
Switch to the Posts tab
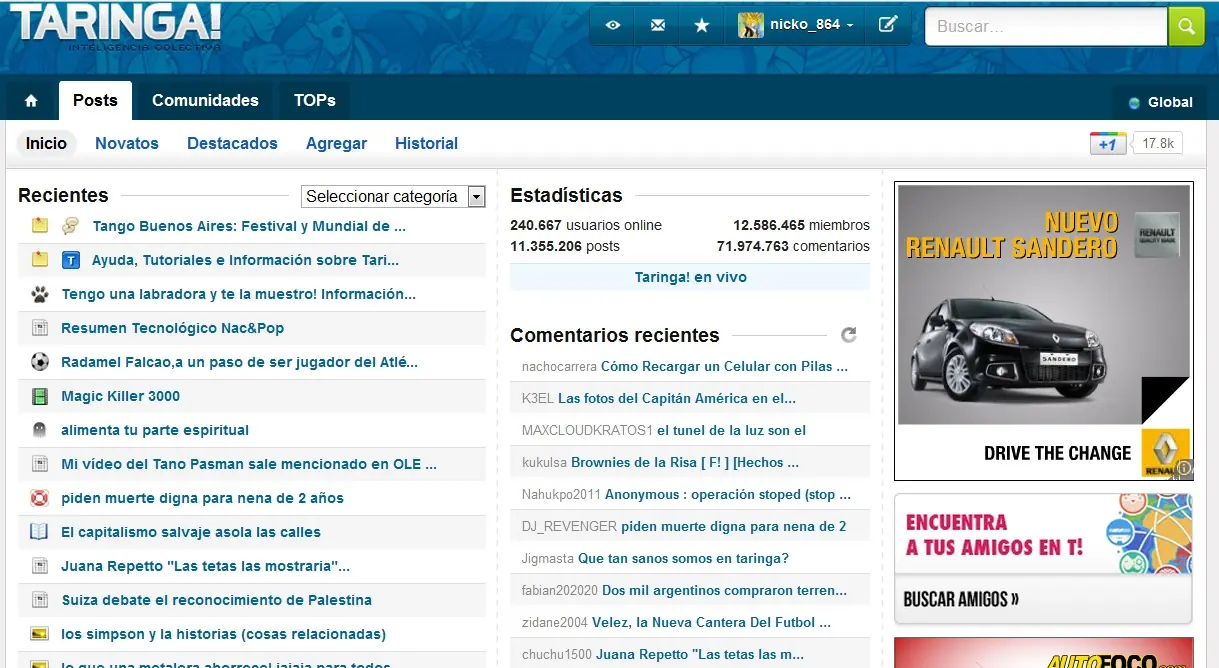(x=95, y=101)
